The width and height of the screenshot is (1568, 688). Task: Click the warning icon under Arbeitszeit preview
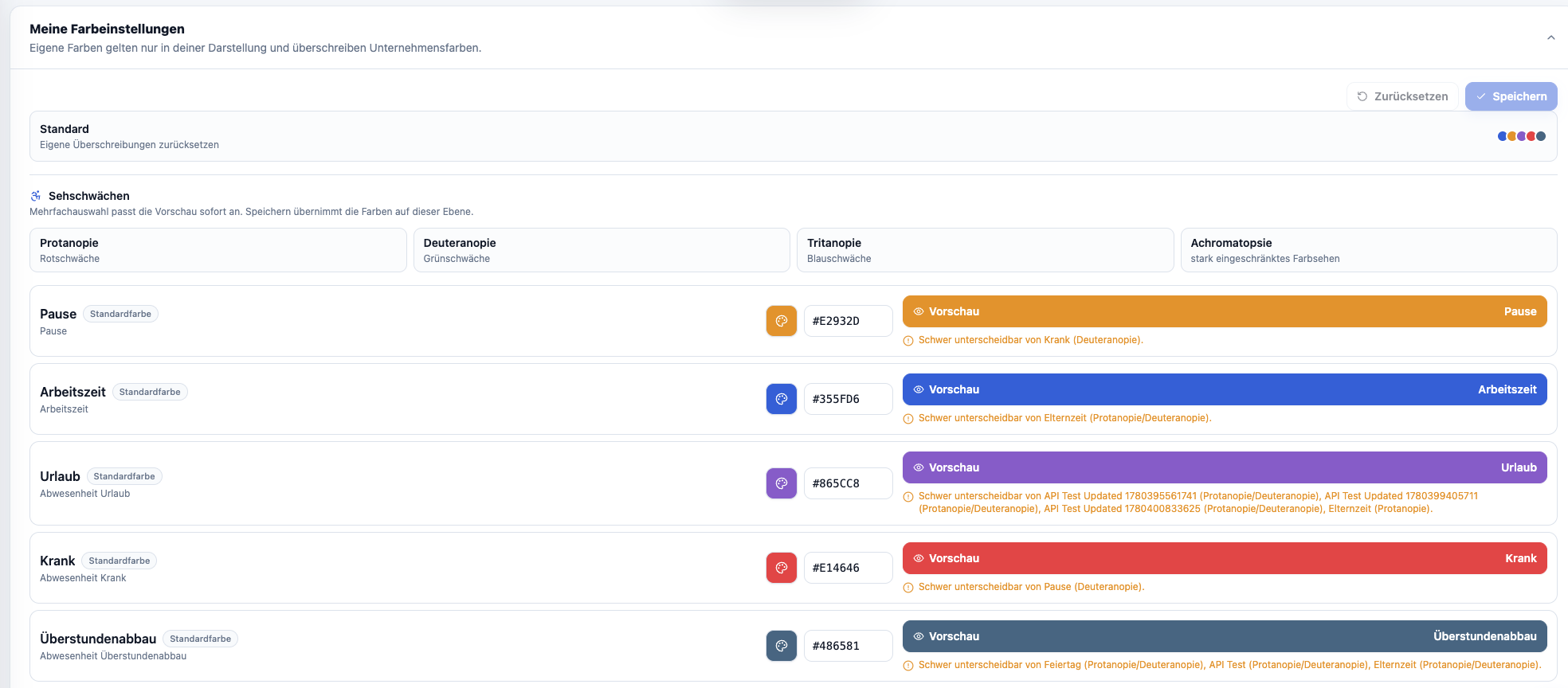pos(908,419)
